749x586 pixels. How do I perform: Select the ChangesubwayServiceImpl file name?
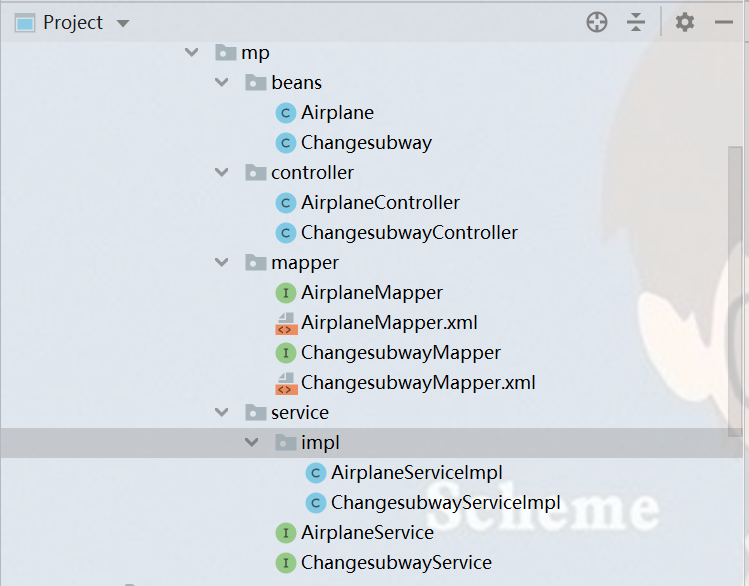[446, 503]
